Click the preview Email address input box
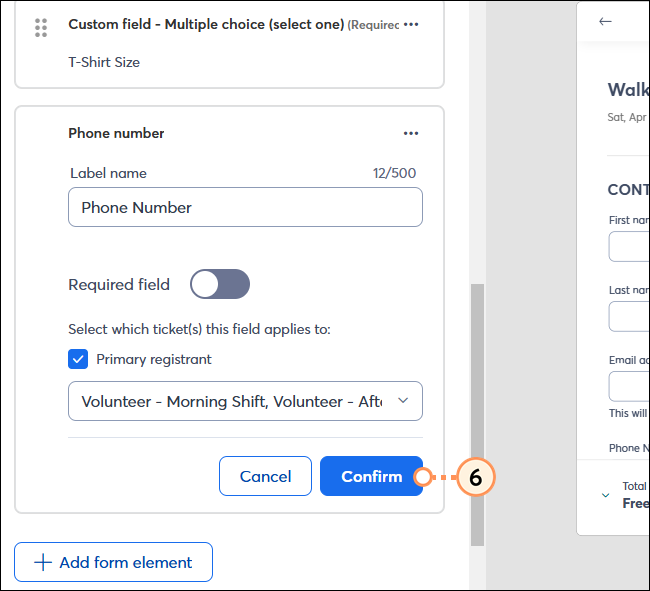650x591 pixels. (x=629, y=386)
